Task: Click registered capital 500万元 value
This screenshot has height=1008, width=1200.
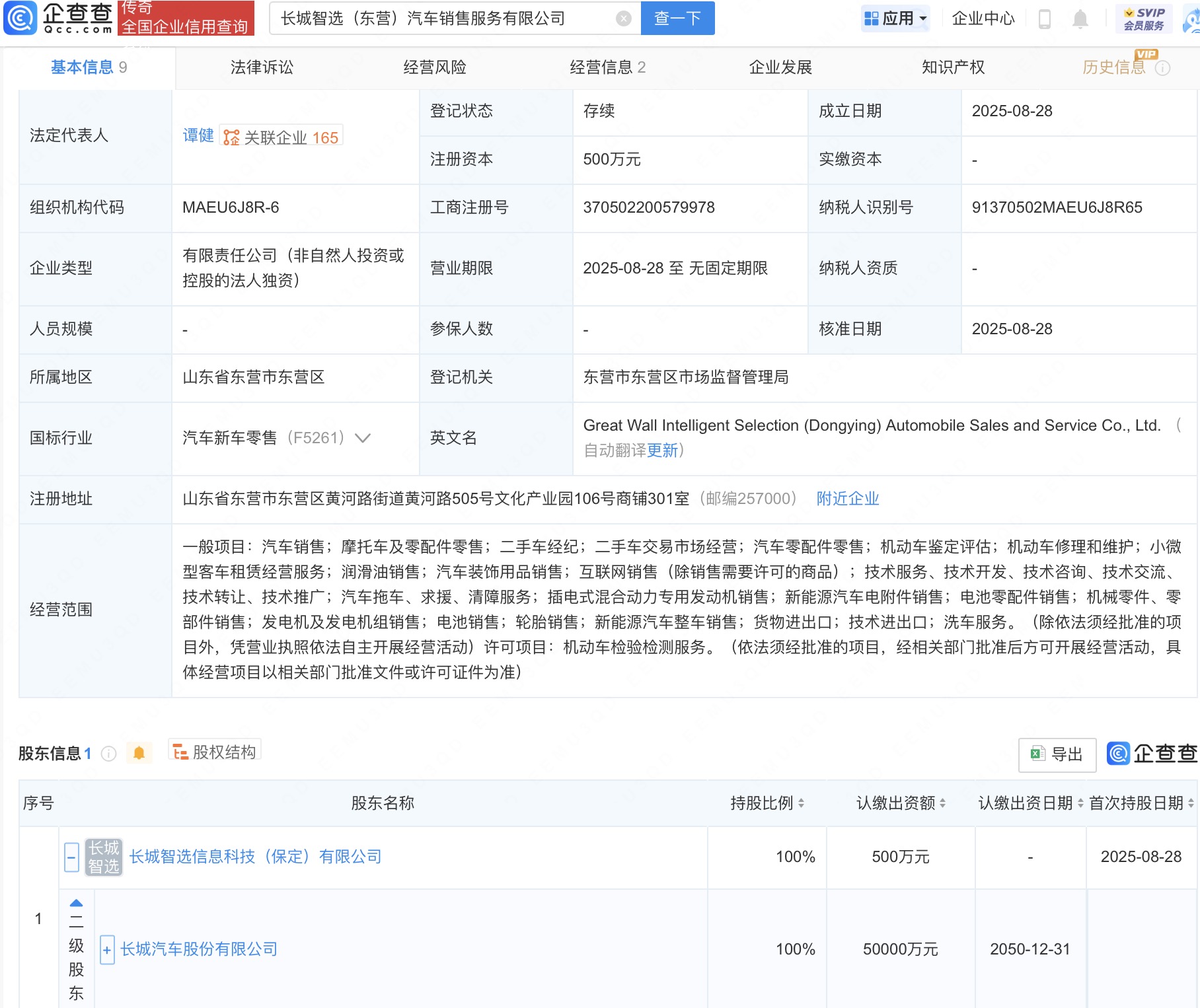Action: pyautogui.click(x=612, y=159)
